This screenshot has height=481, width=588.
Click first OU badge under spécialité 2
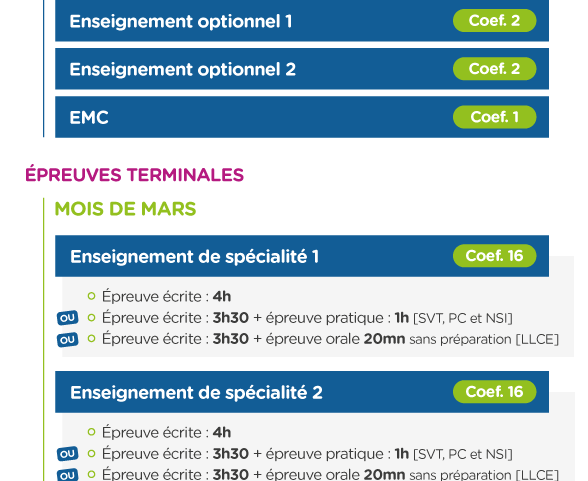(x=68, y=454)
